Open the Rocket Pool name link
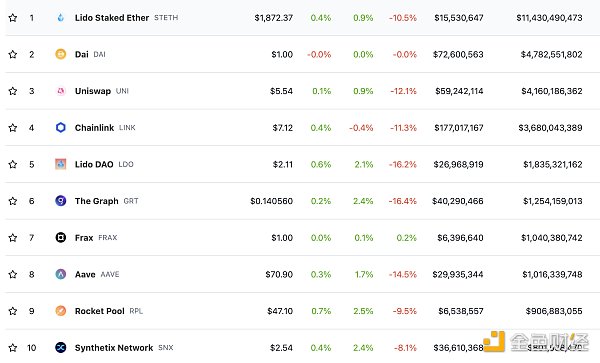600x363 pixels. (109, 311)
